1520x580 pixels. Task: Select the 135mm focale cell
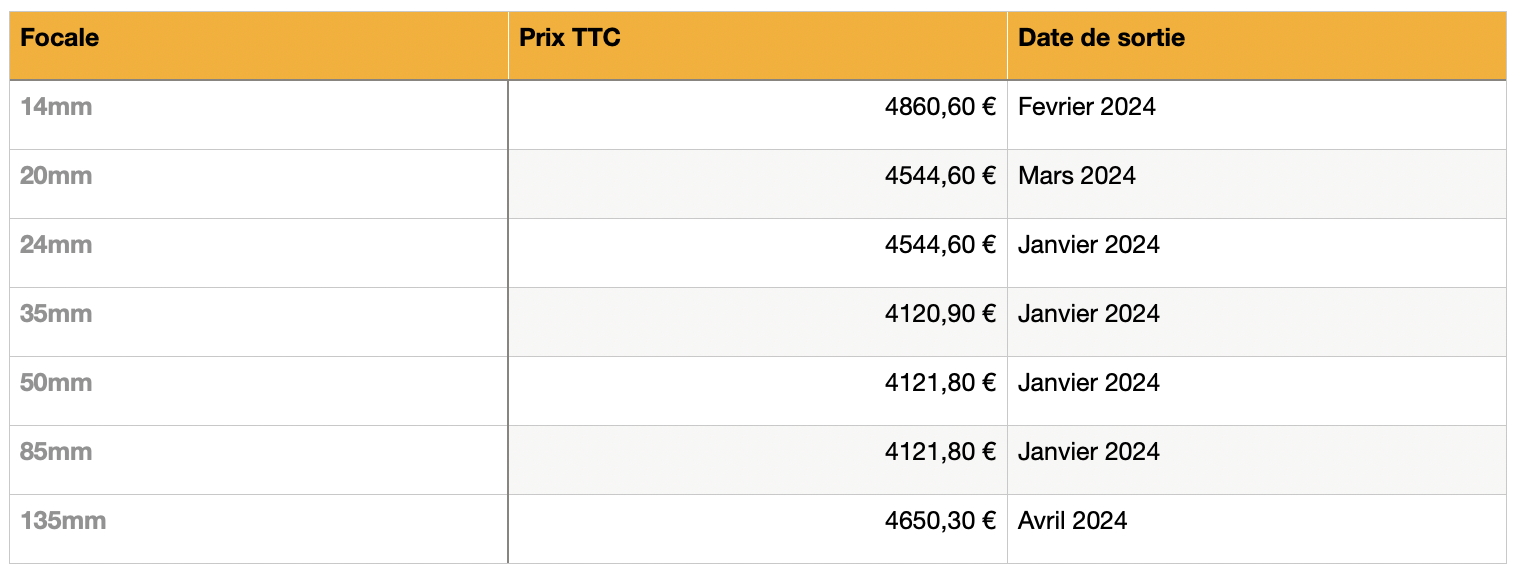point(63,521)
